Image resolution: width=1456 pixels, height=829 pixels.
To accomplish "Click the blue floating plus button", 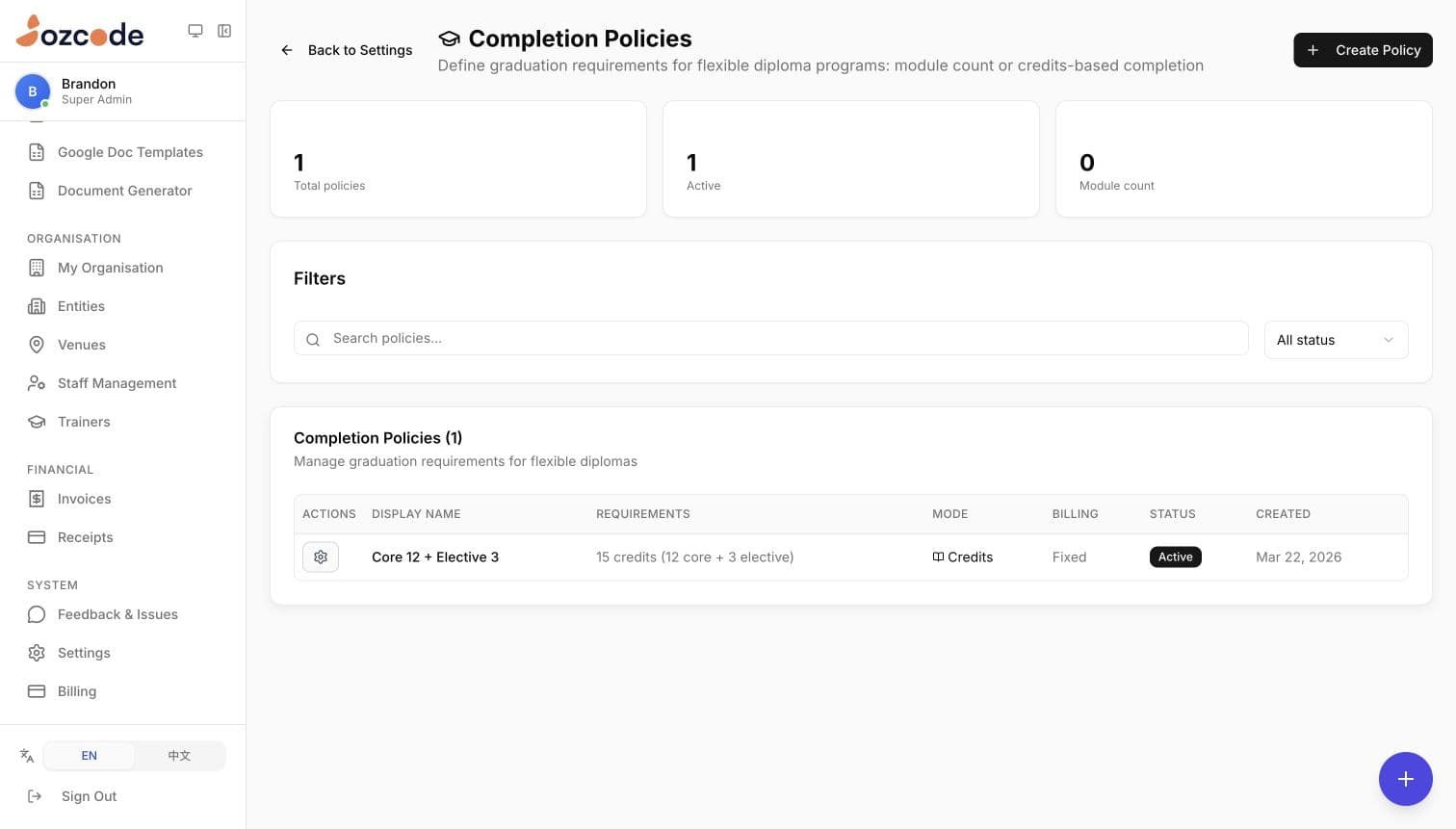I will coord(1405,779).
